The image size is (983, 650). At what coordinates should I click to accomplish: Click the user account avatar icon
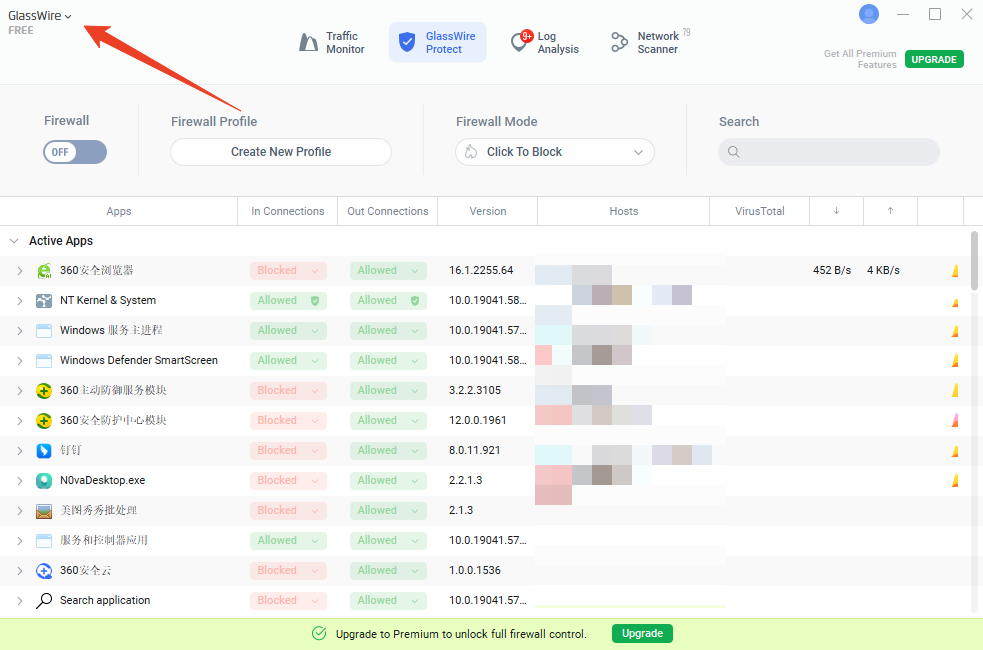pyautogui.click(x=869, y=14)
